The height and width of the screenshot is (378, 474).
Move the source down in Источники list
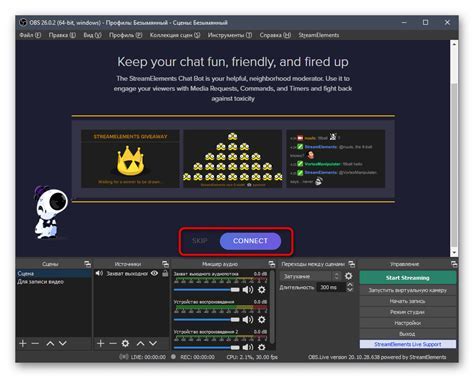coord(153,343)
